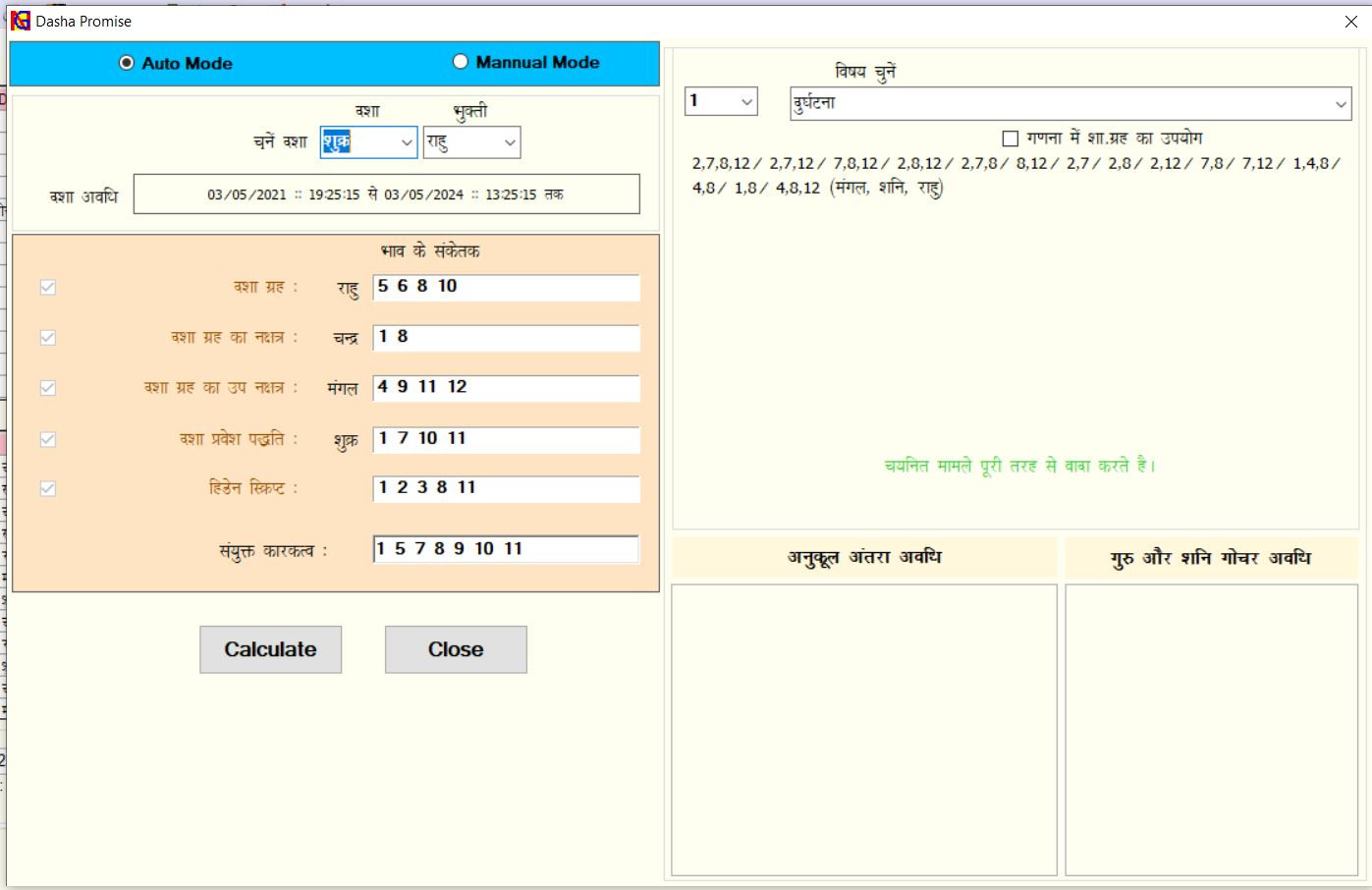This screenshot has height=890, width=1372.
Task: Select Mannual Mode radio button
Action: [461, 62]
